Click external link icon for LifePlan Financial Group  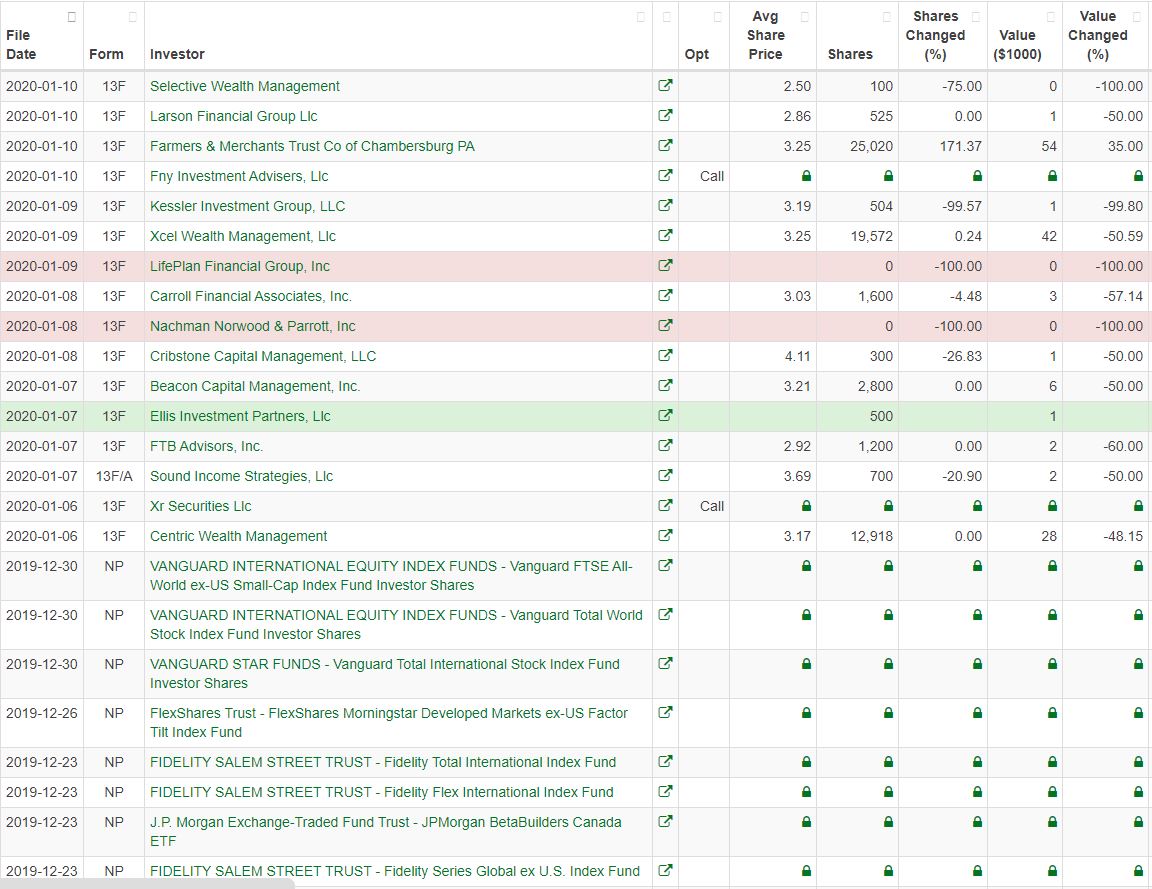tap(665, 265)
